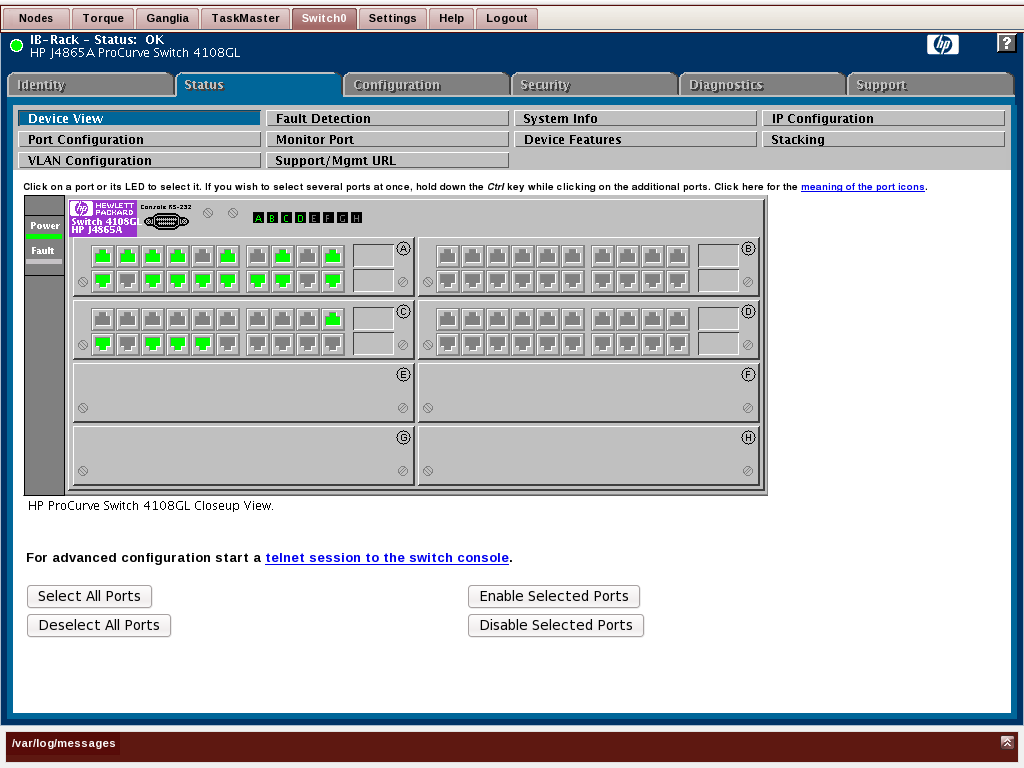Click the /var/log/messages bar label
Image resolution: width=1024 pixels, height=768 pixels.
pyautogui.click(x=63, y=743)
